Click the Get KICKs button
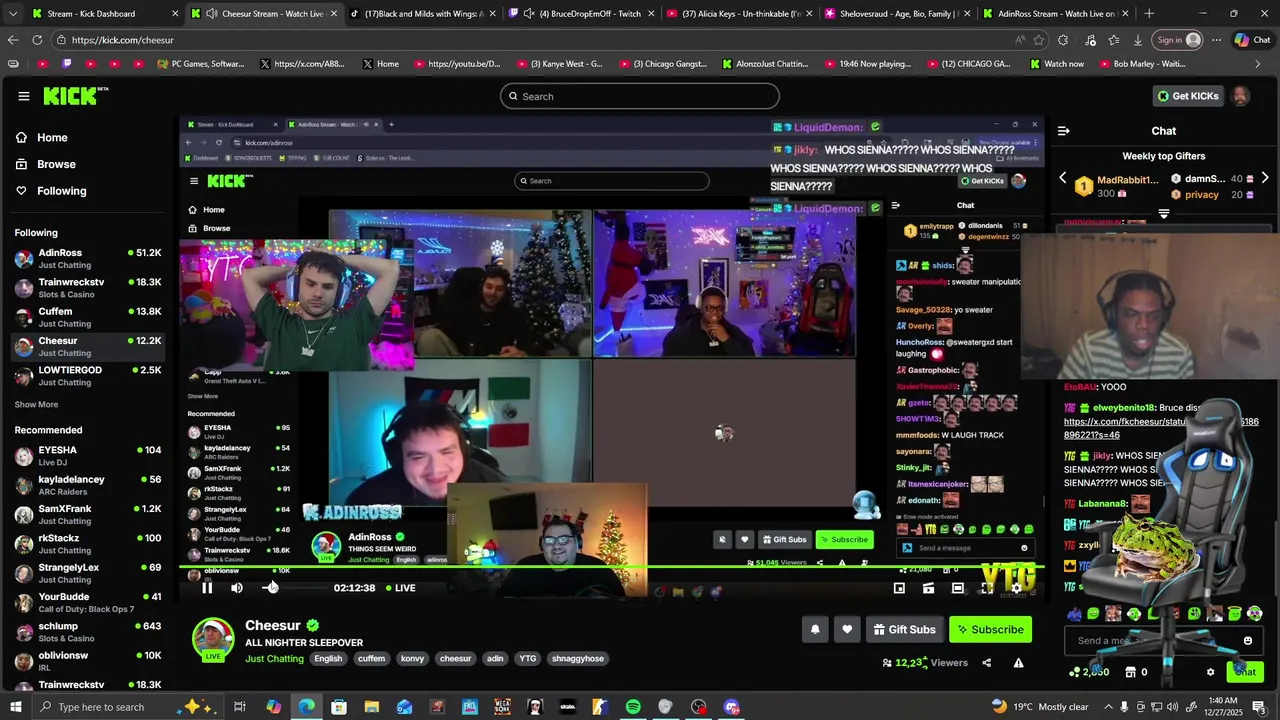1280x720 pixels. pos(1188,96)
